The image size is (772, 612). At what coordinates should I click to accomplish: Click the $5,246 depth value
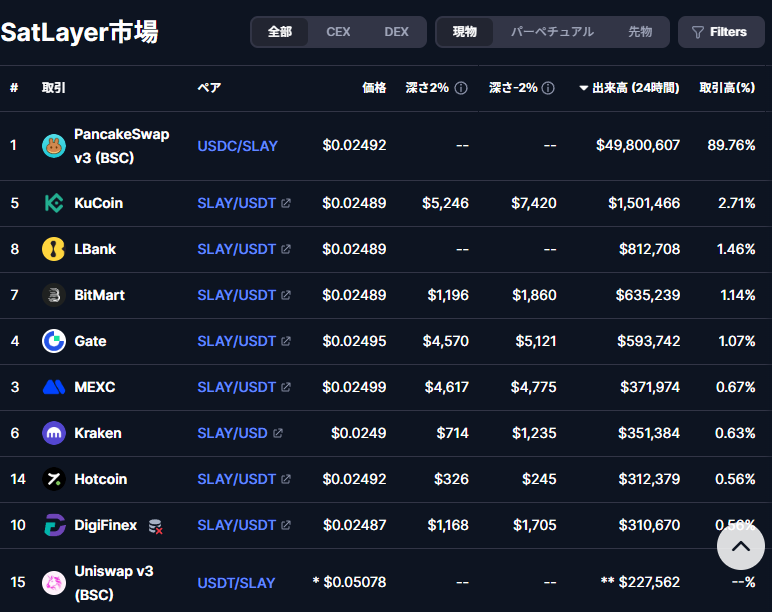click(x=445, y=203)
